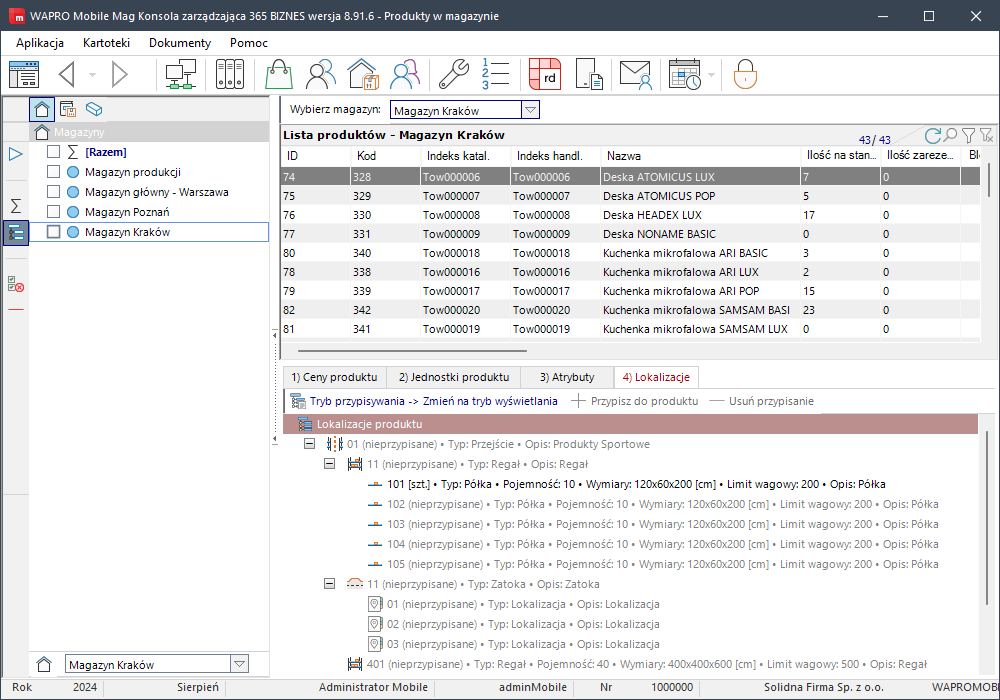The image size is (1000, 700).
Task: Select the blue package view icon in left panel
Action: (94, 110)
